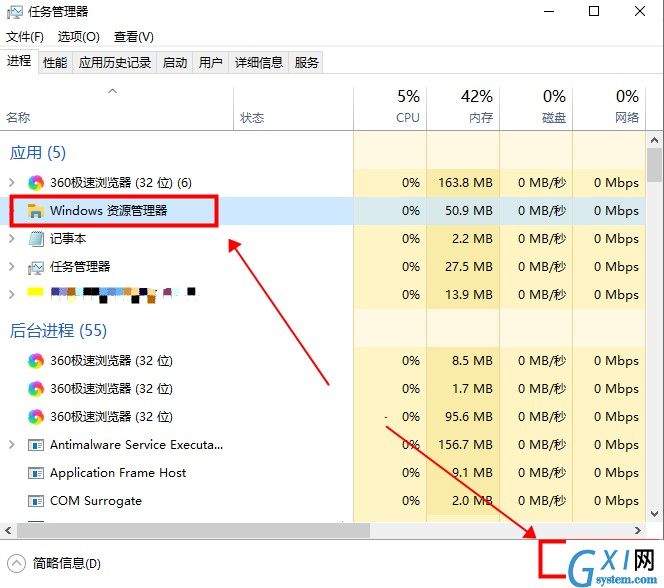664x588 pixels.
Task: Click the Antimalware Service Executable icon
Action: click(36, 445)
